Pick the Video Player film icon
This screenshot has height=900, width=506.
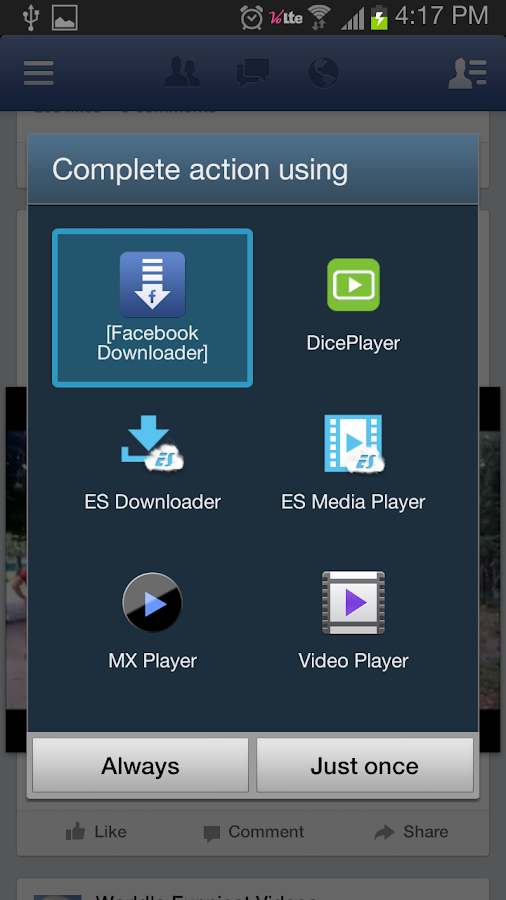[x=353, y=603]
